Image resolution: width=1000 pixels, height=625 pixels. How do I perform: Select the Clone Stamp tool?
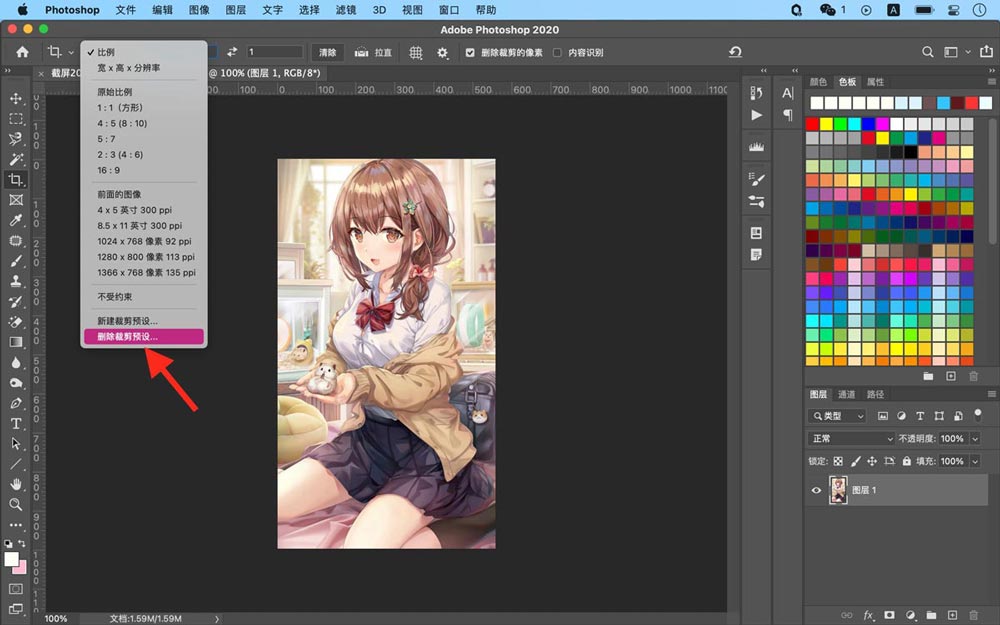point(16,281)
